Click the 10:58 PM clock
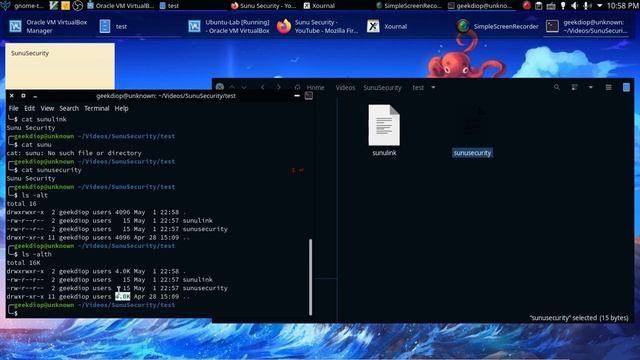This screenshot has height=360, width=640. pyautogui.click(x=622, y=6)
